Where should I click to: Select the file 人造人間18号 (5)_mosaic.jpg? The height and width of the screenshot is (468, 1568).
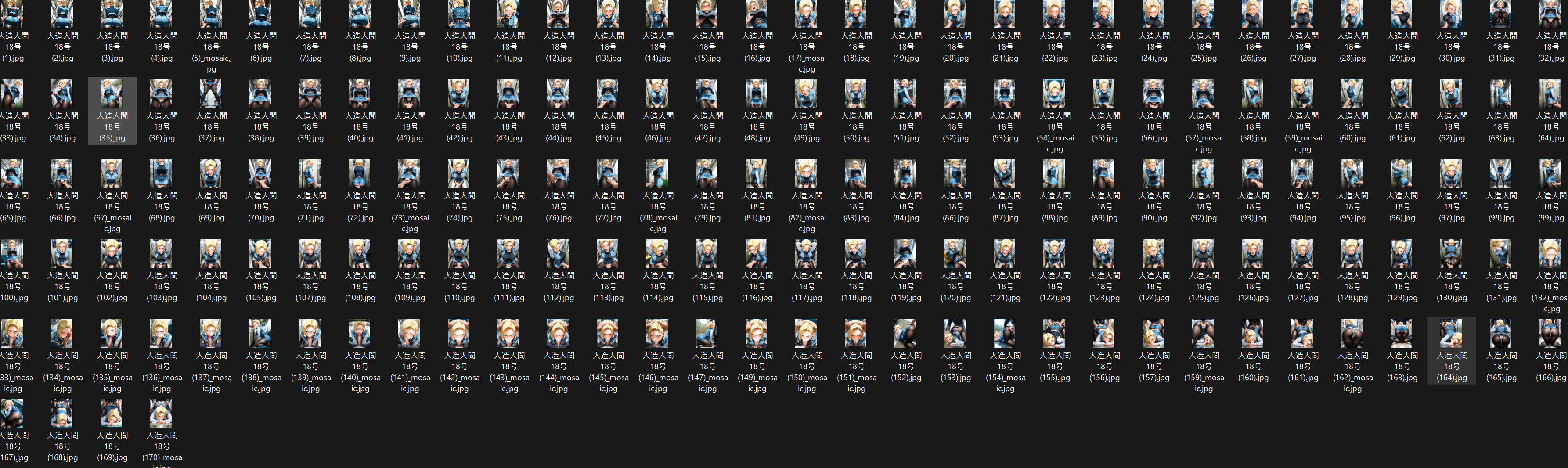click(x=211, y=36)
